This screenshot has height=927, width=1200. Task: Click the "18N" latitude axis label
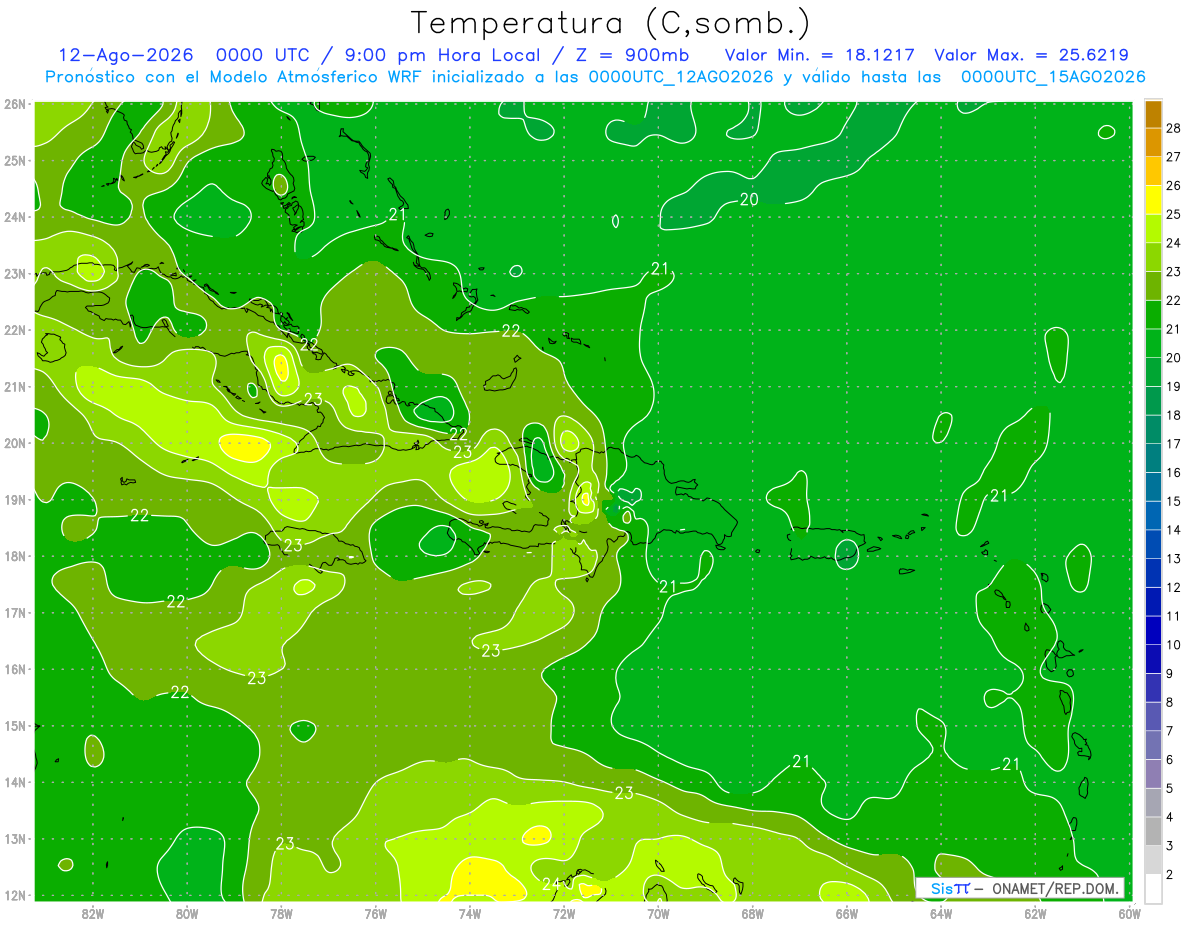click(x=14, y=556)
